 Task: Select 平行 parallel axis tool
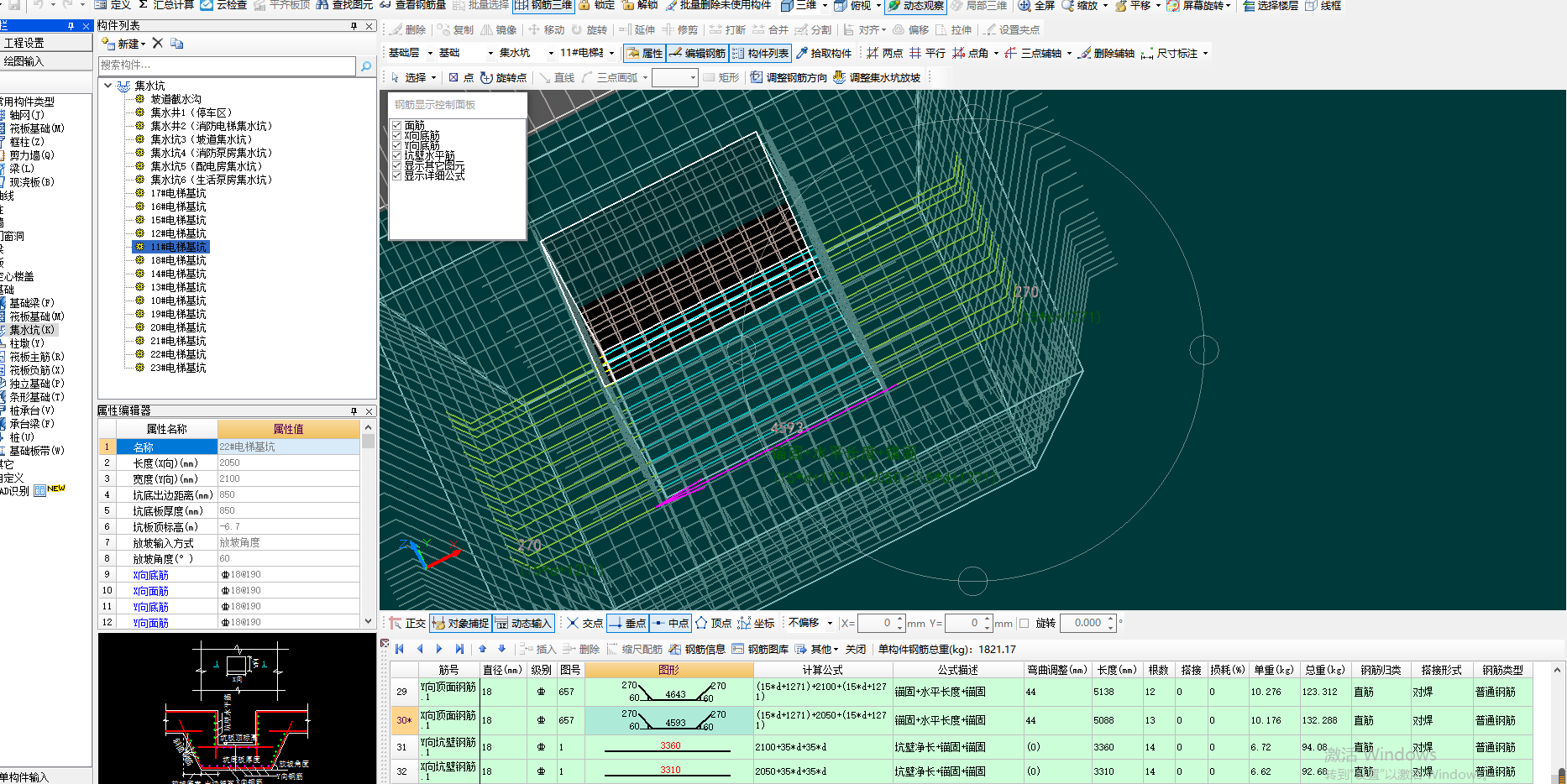927,53
